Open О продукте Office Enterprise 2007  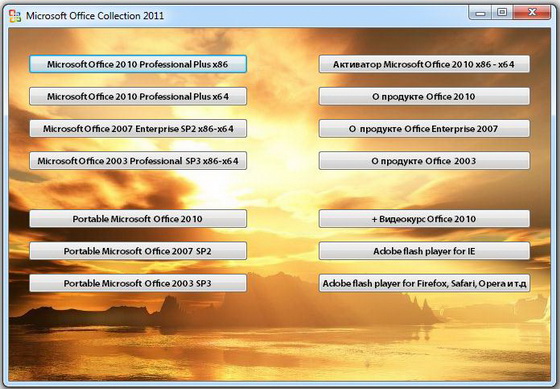pos(424,129)
